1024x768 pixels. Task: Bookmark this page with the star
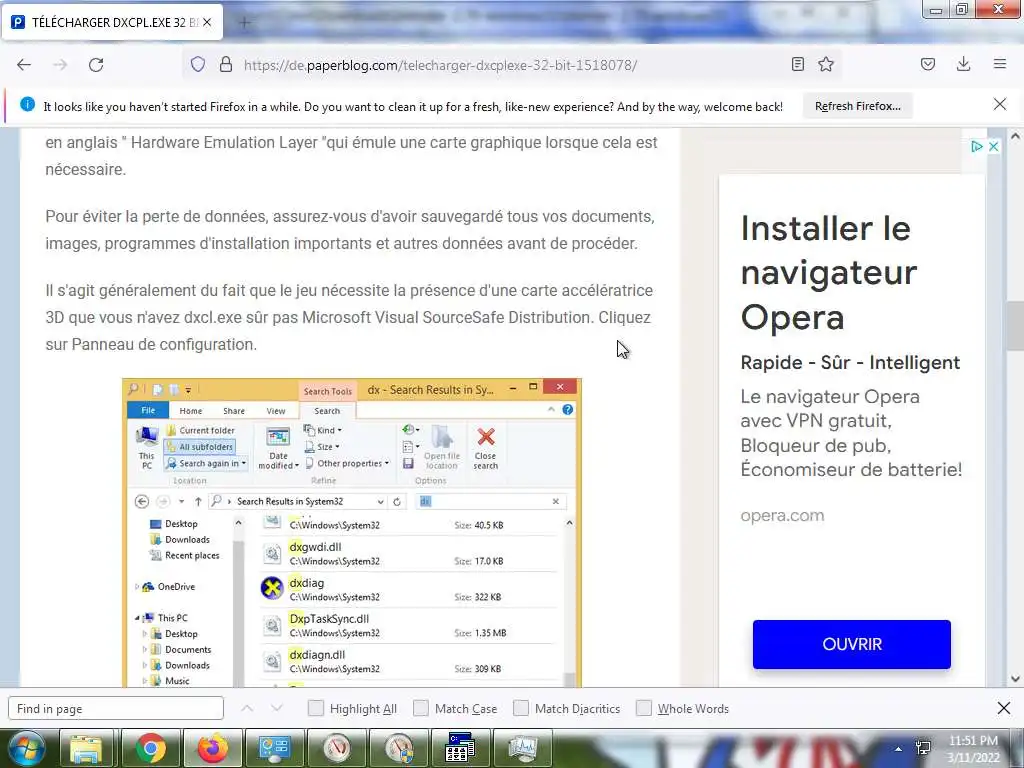click(x=826, y=64)
